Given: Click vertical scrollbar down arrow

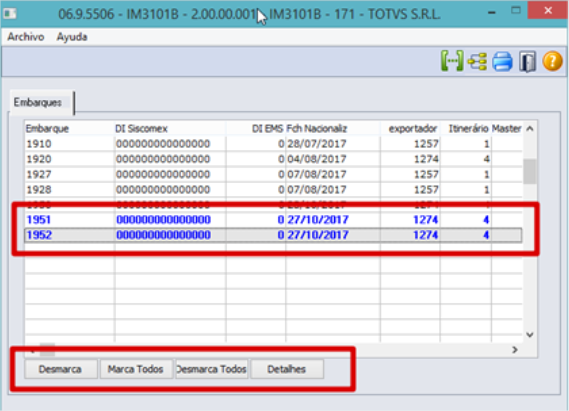Looking at the screenshot, I should 530,334.
